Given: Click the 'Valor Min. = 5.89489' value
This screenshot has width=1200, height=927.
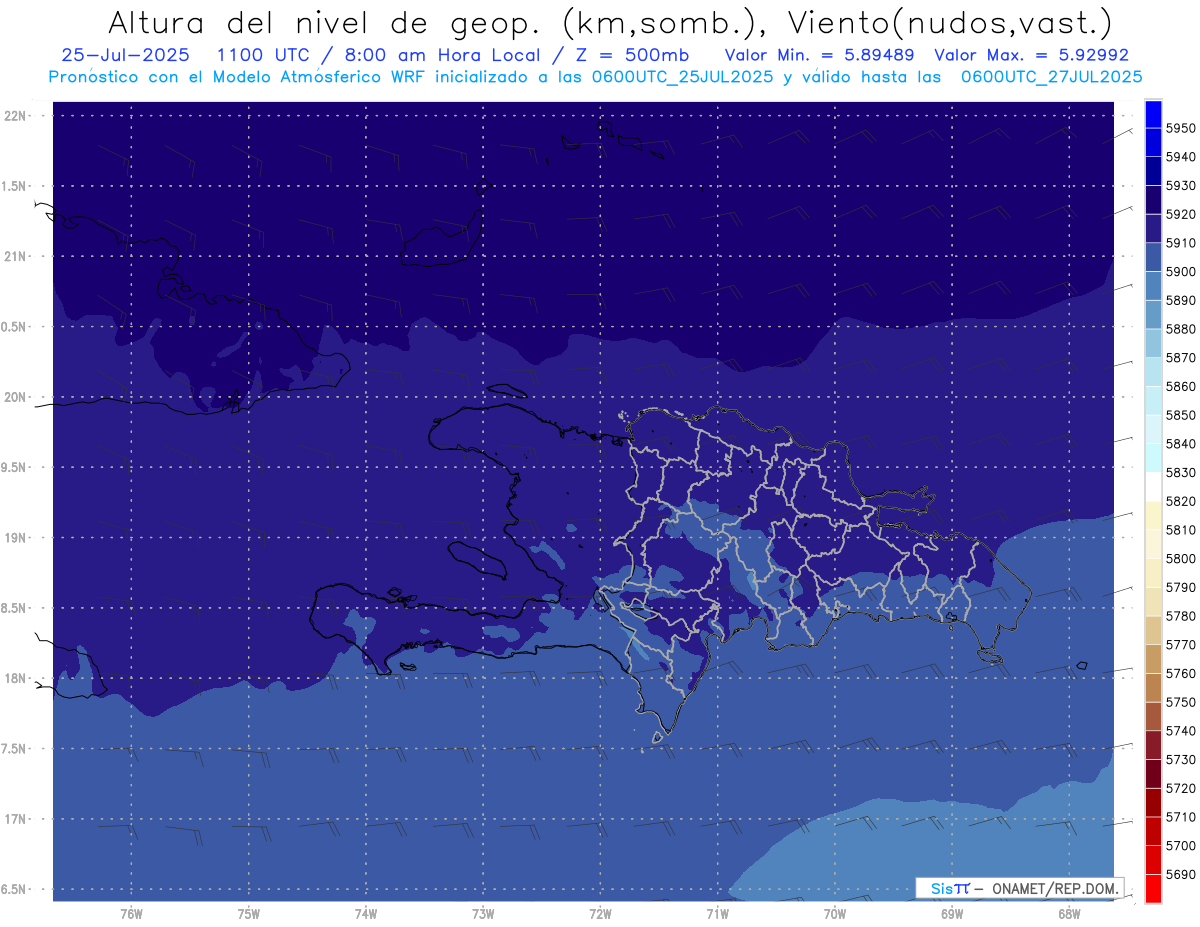Looking at the screenshot, I should pyautogui.click(x=820, y=55).
